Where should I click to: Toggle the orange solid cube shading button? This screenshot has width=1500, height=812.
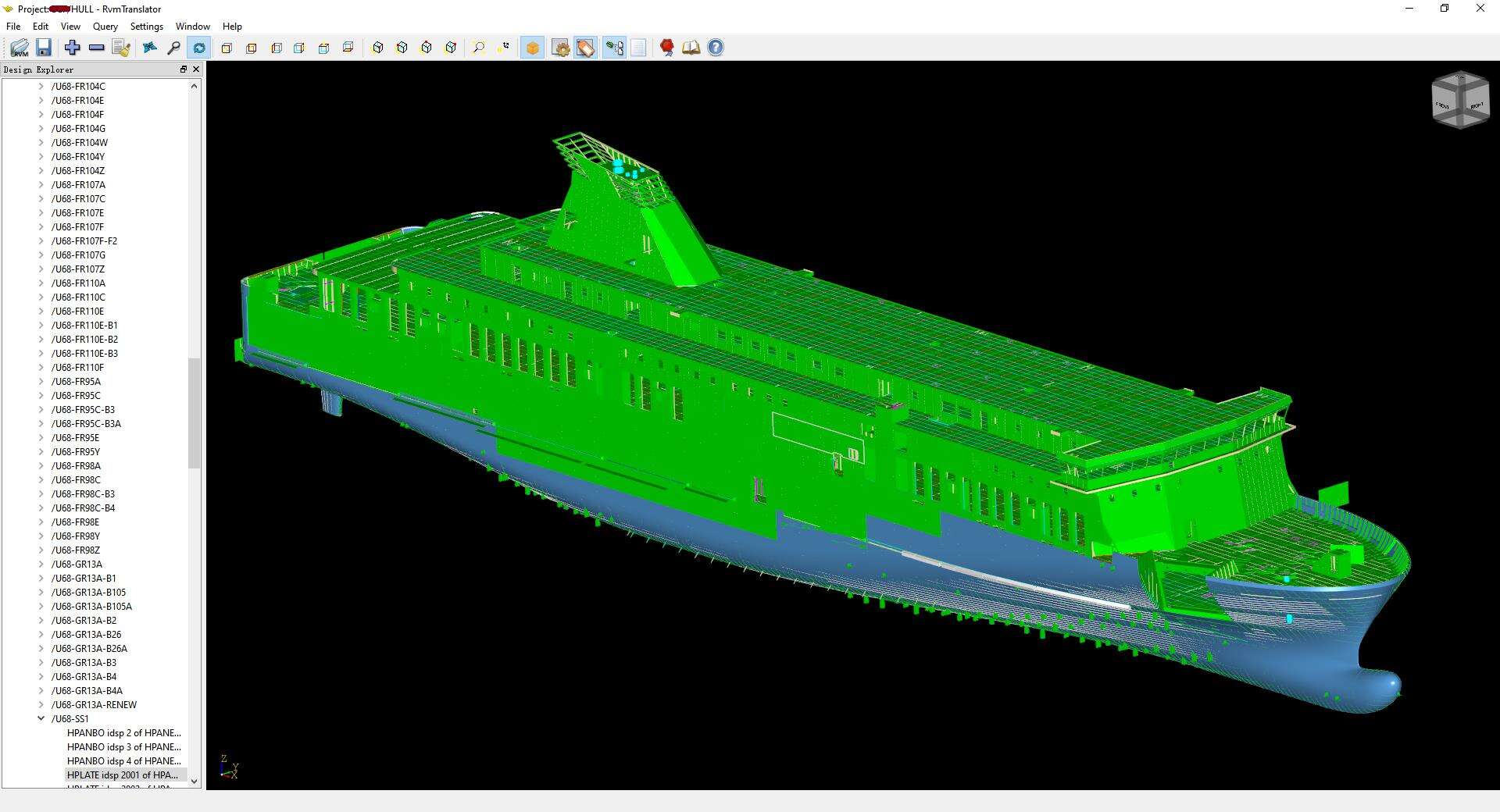pyautogui.click(x=533, y=48)
